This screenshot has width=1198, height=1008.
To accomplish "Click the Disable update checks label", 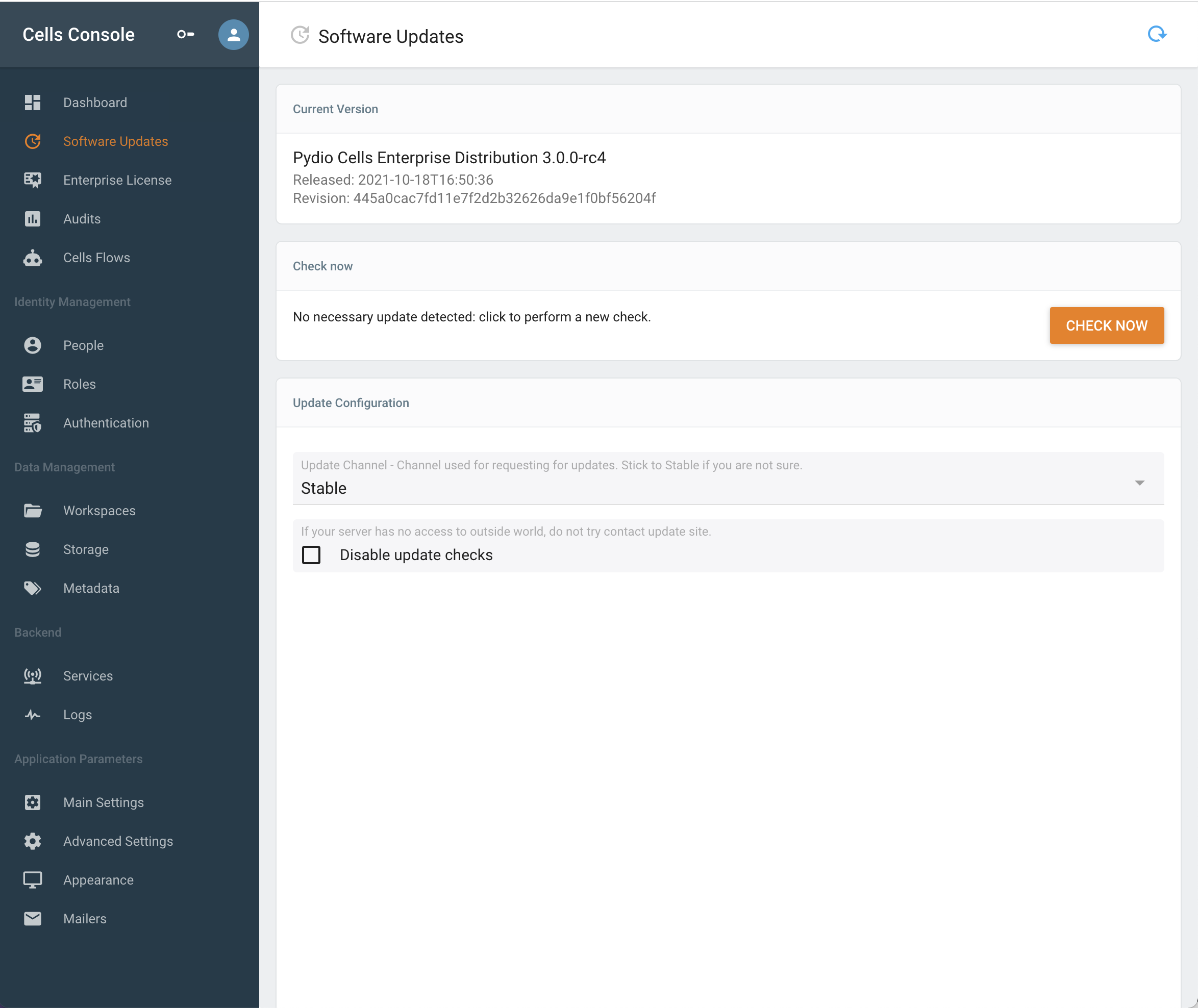I will pos(416,555).
